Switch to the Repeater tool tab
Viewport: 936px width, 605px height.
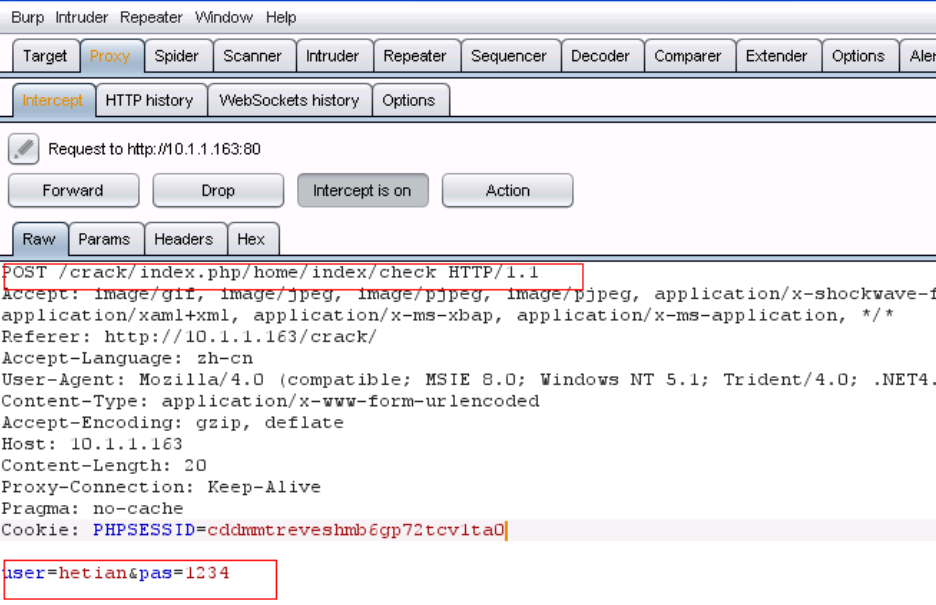[415, 56]
